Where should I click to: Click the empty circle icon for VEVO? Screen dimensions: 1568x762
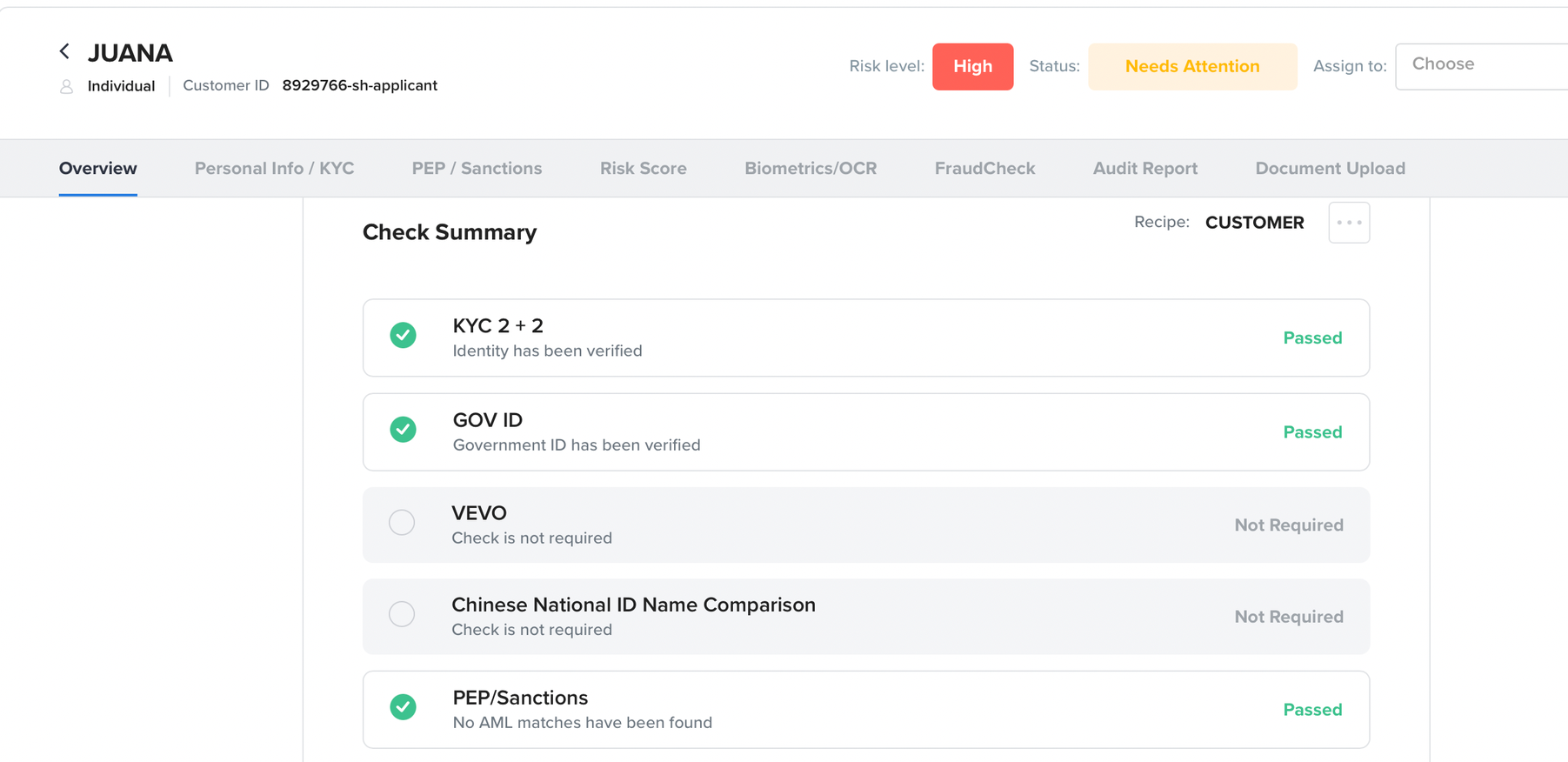[402, 522]
